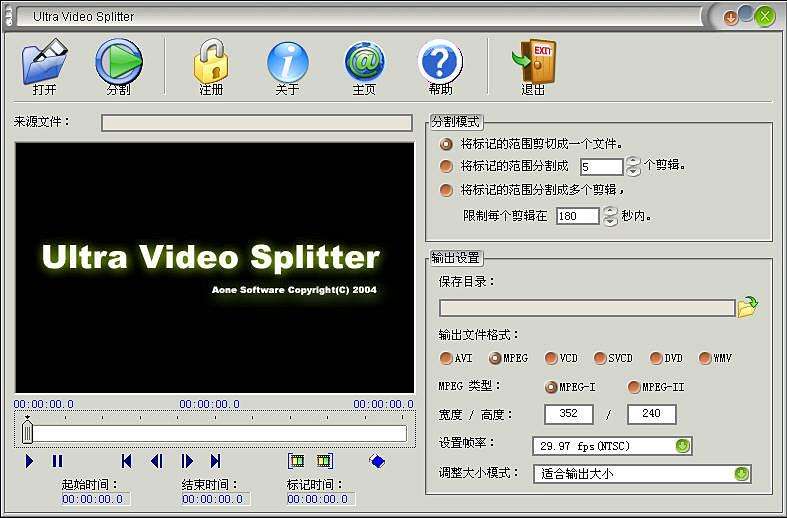Click the blue round title bar button
Screen dimensions: 787x518
pyautogui.click(x=746, y=14)
